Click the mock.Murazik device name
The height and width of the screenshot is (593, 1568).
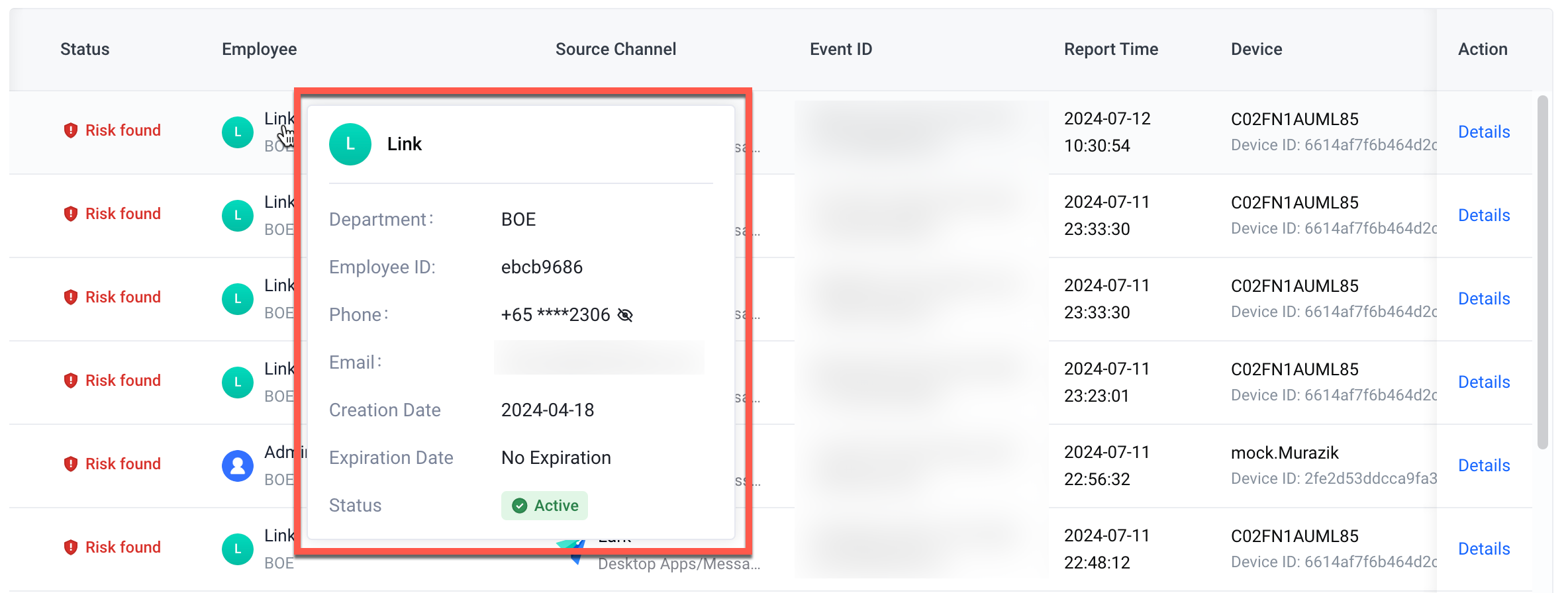click(x=1285, y=453)
